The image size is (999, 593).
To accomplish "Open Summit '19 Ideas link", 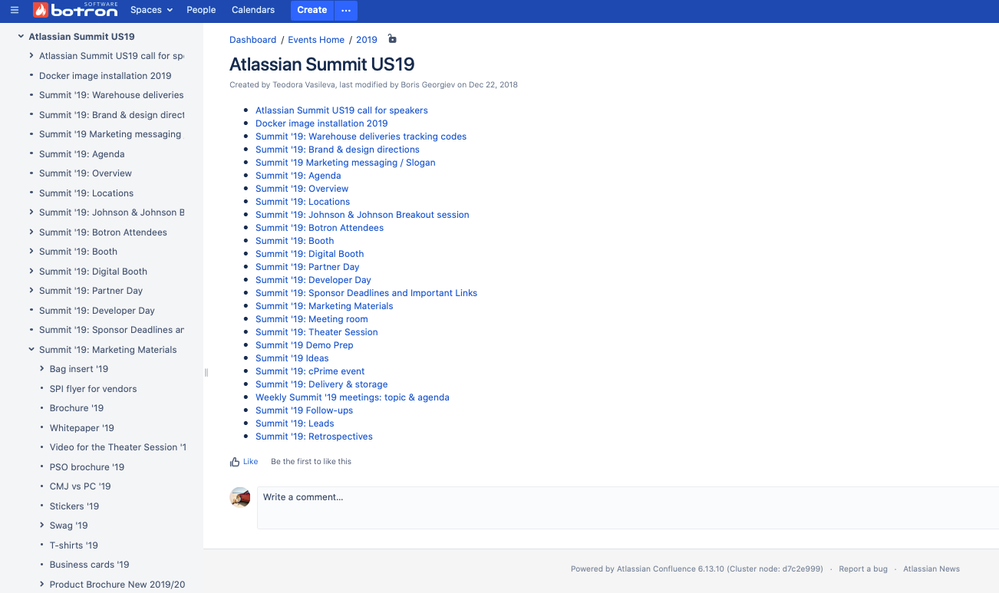I will (x=292, y=358).
